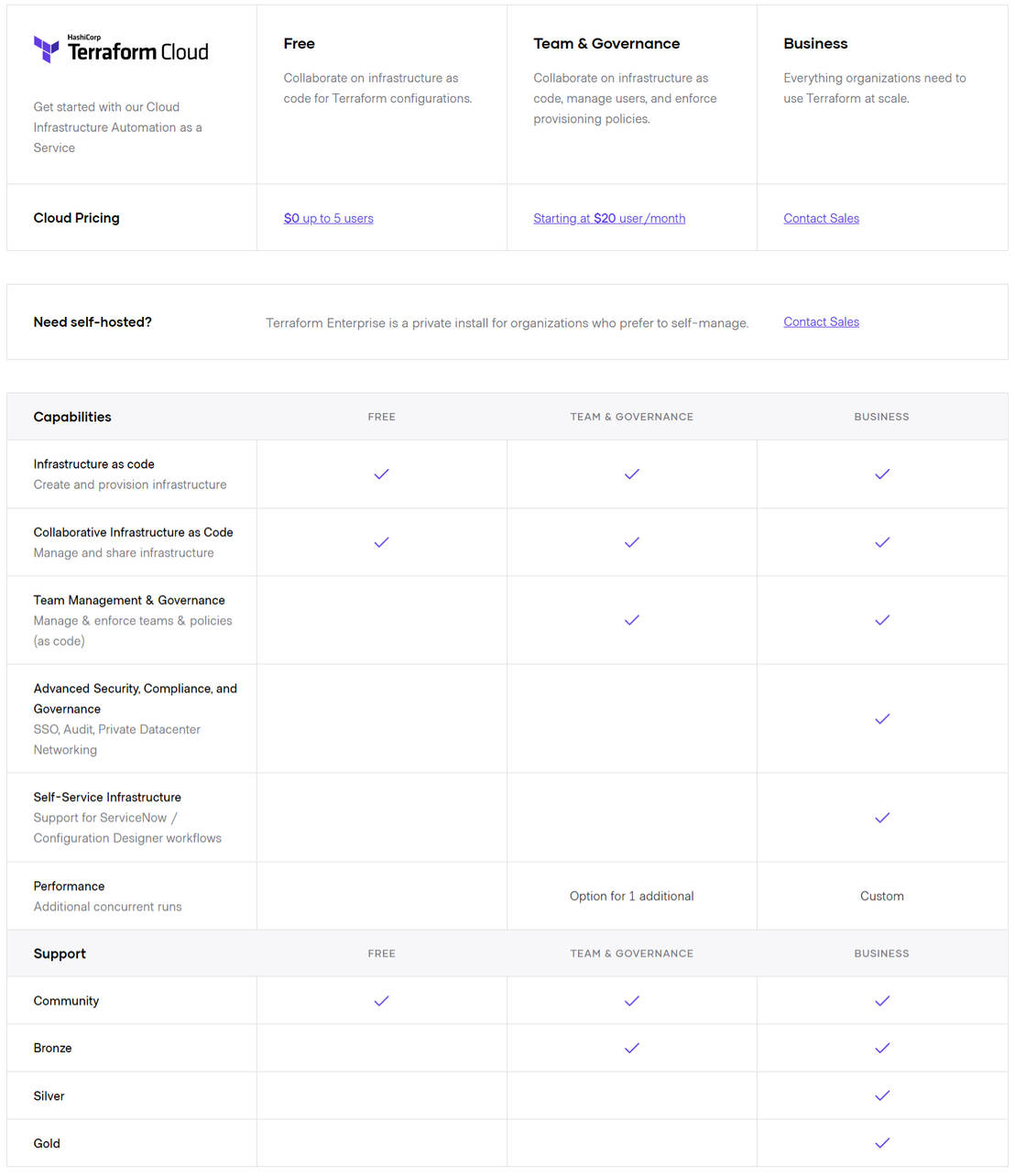This screenshot has height=1176, width=1015.
Task: Select the Bronze support checkmark under Team & Governance
Action: [631, 1048]
